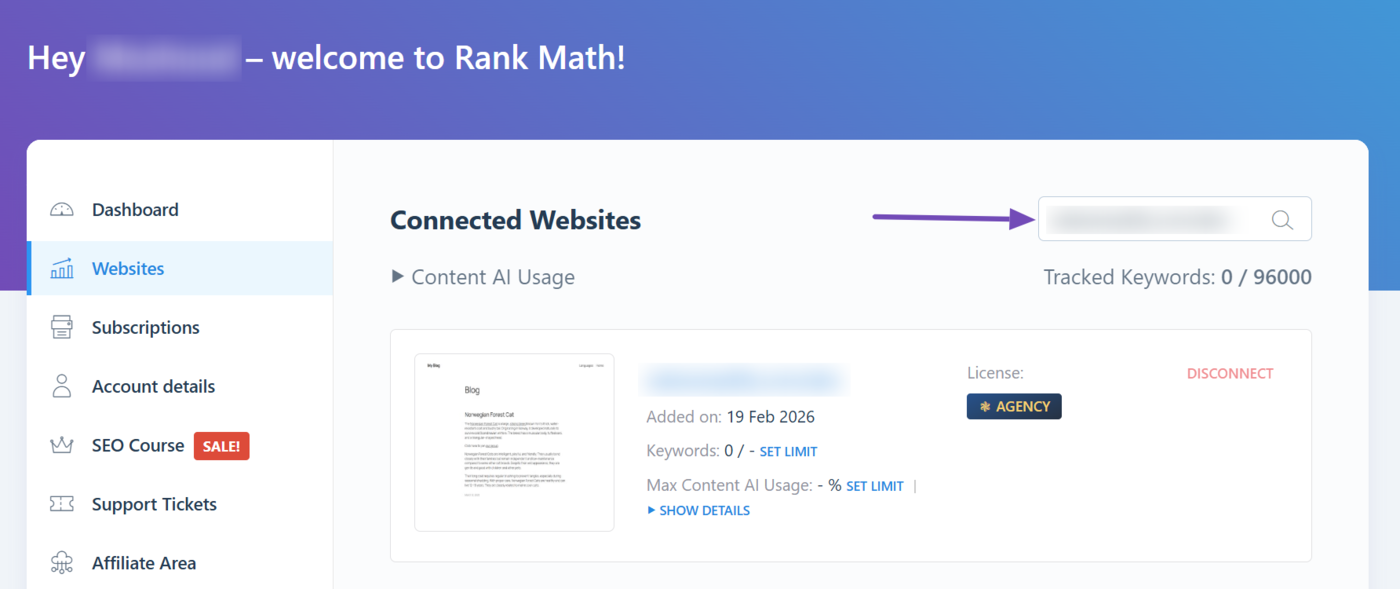1400x589 pixels.
Task: Click SET LIMIT next to Keywords
Action: click(x=788, y=452)
